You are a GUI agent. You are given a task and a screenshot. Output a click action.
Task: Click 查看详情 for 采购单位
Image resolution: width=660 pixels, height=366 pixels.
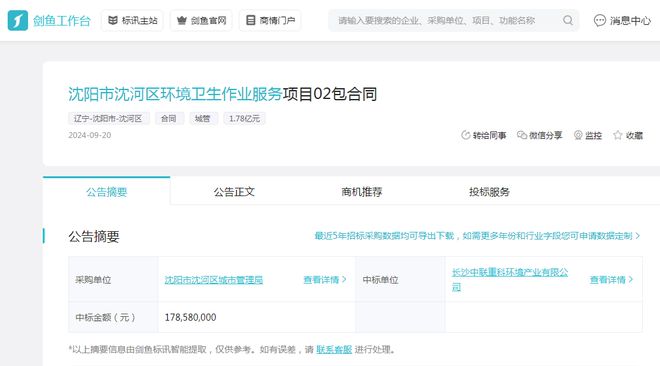click(x=325, y=279)
